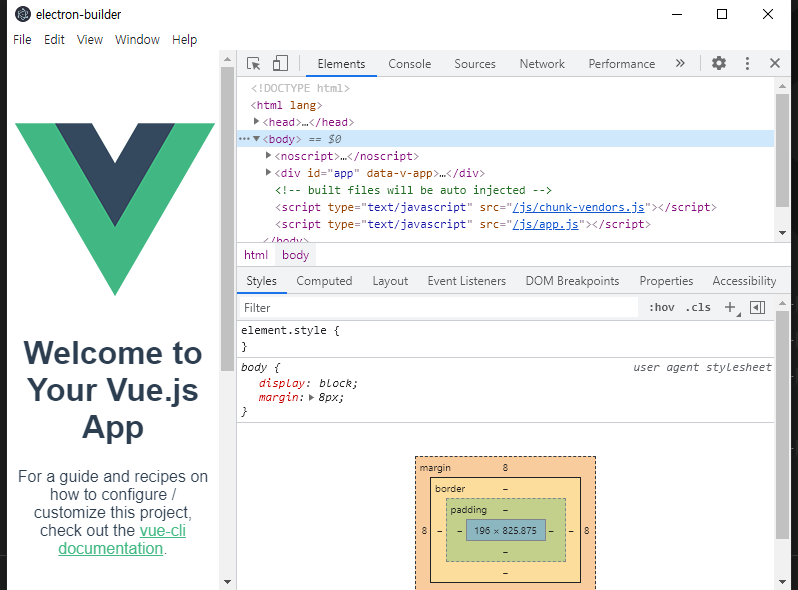Toggle the .cls element classes button

pyautogui.click(x=698, y=307)
